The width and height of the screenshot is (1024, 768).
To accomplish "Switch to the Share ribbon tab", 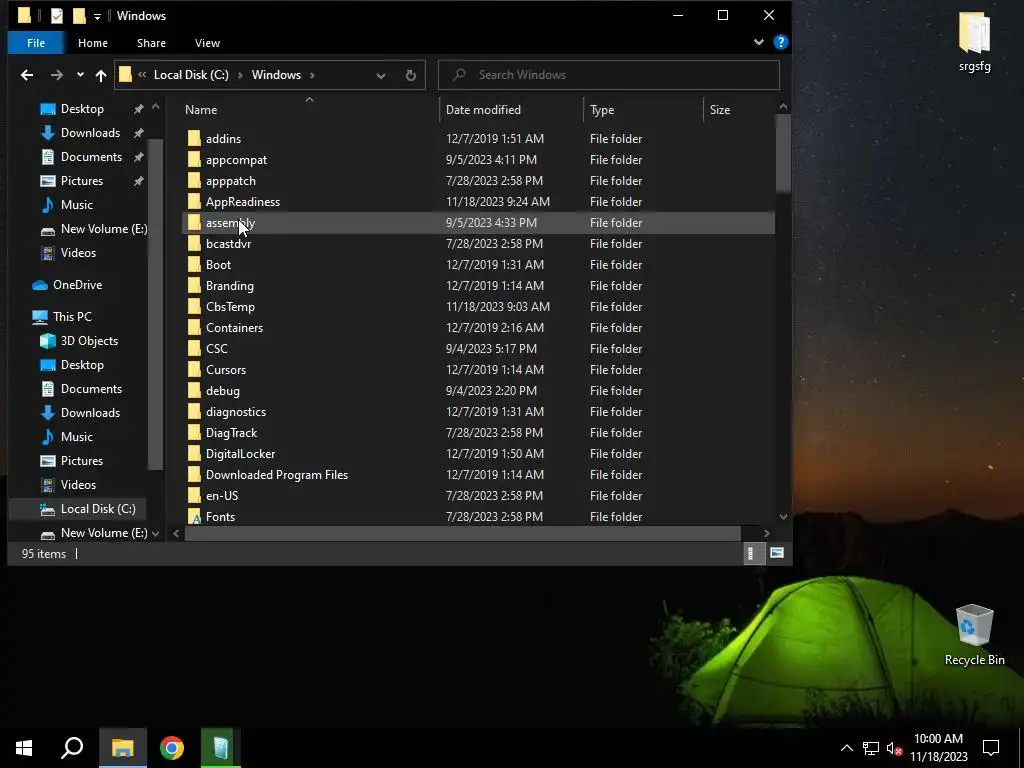I will [151, 43].
